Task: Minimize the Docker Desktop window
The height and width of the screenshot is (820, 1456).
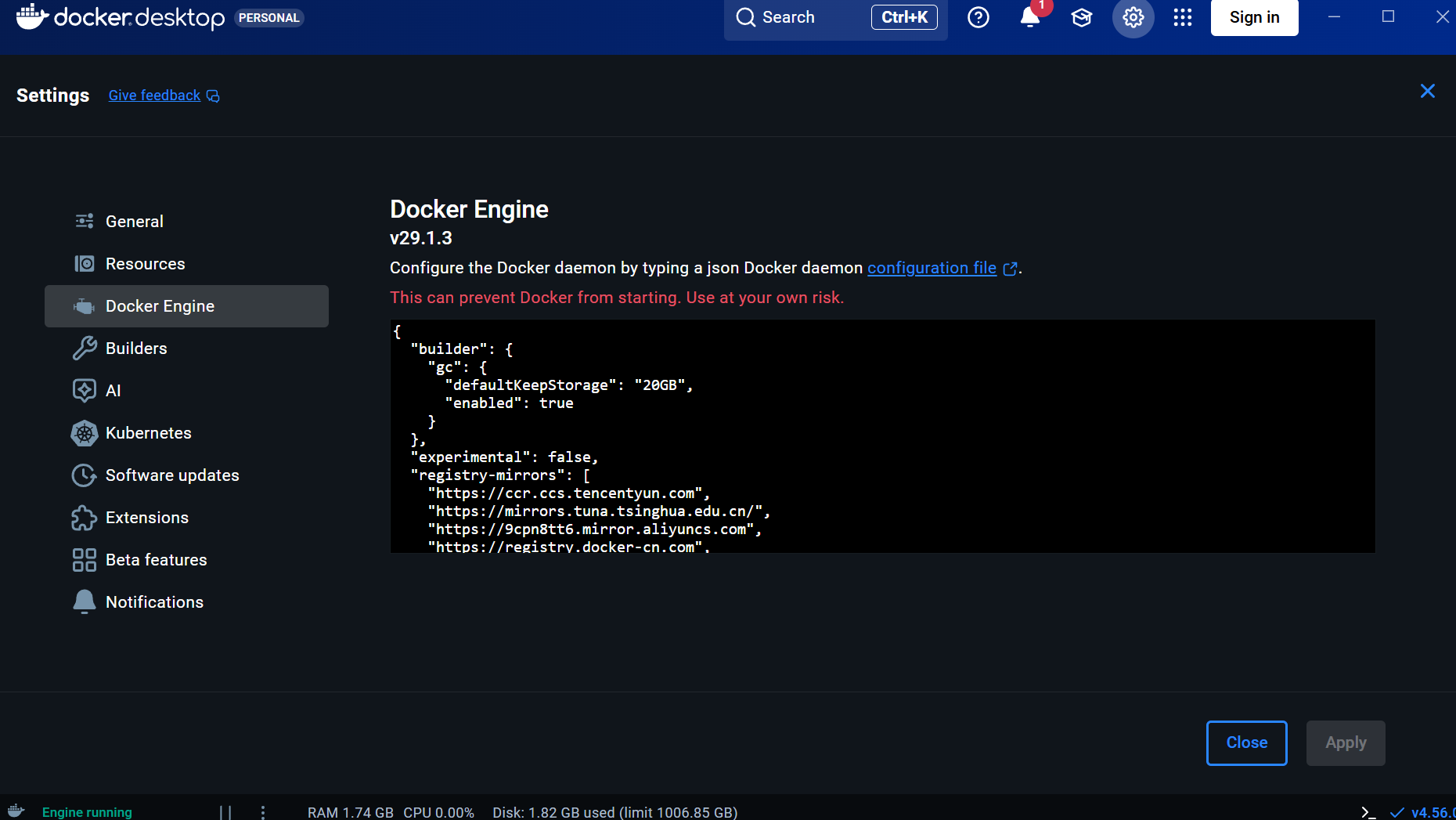Action: (1334, 16)
